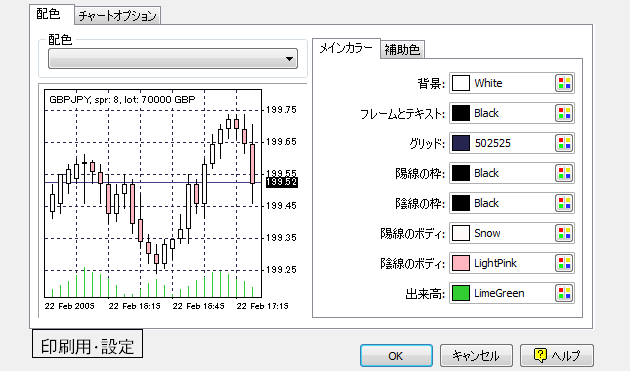Click the 22 Feb 16:15 time label

134,306
